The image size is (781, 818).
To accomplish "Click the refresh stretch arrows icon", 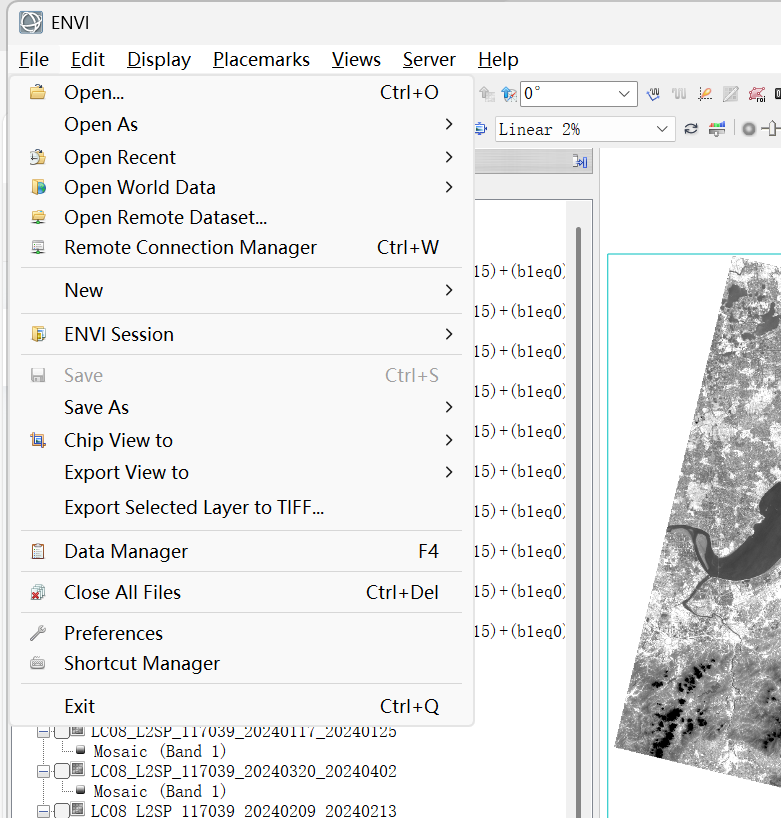I will 691,129.
